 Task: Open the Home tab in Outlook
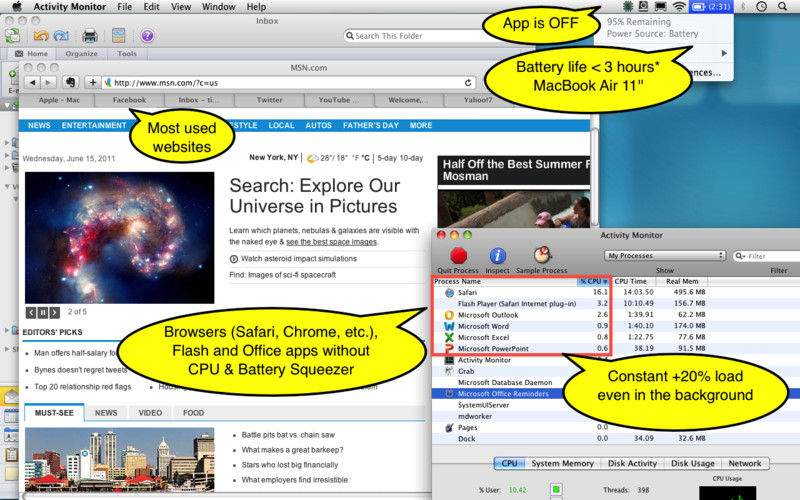[x=31, y=54]
